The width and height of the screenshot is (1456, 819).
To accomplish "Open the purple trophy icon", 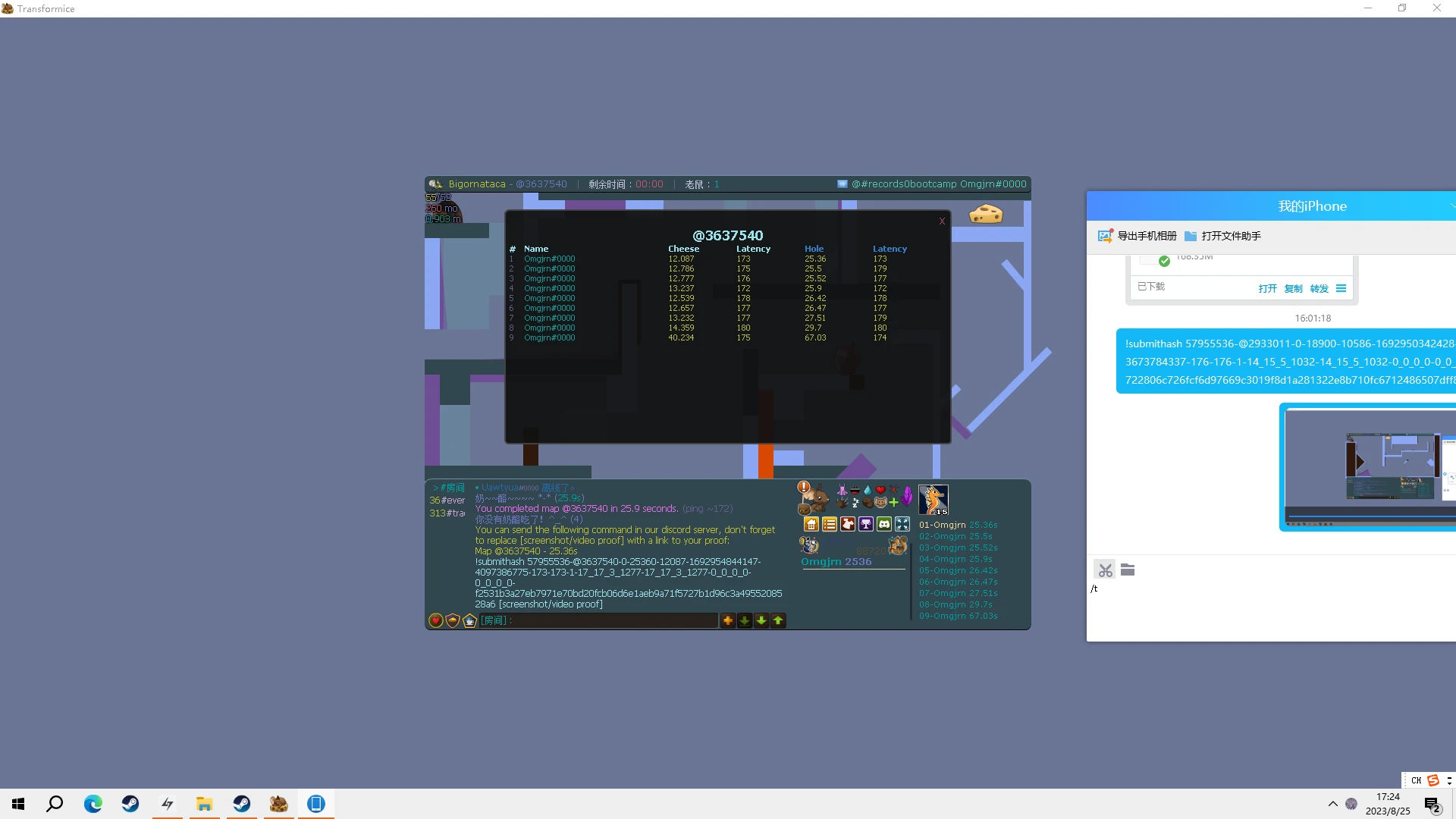I will pos(866,524).
